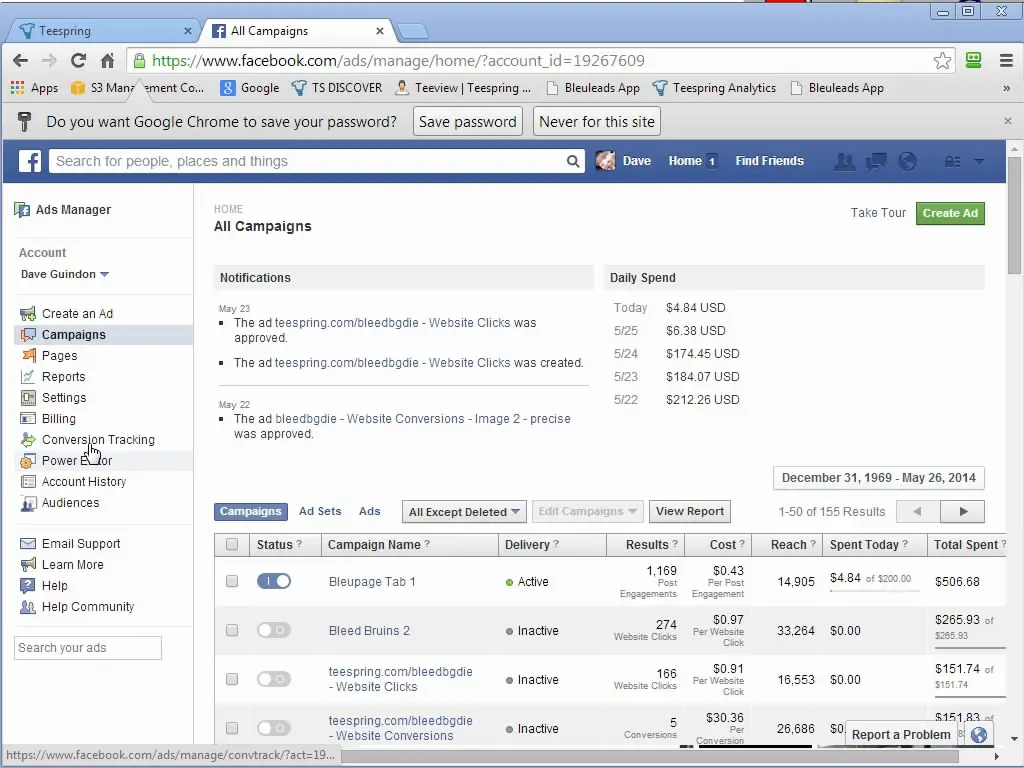Click the green extension icon beside the star

[x=973, y=61]
